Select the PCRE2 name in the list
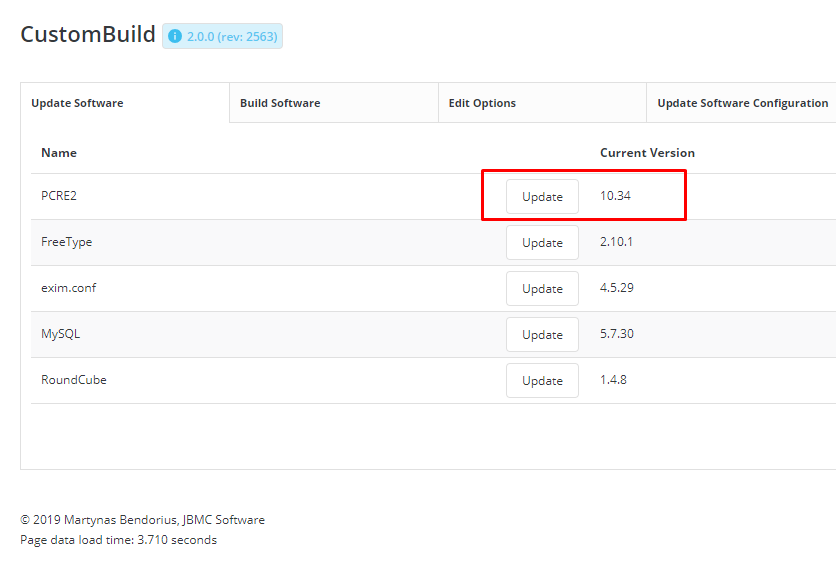Image resolution: width=836 pixels, height=573 pixels. [x=59, y=196]
